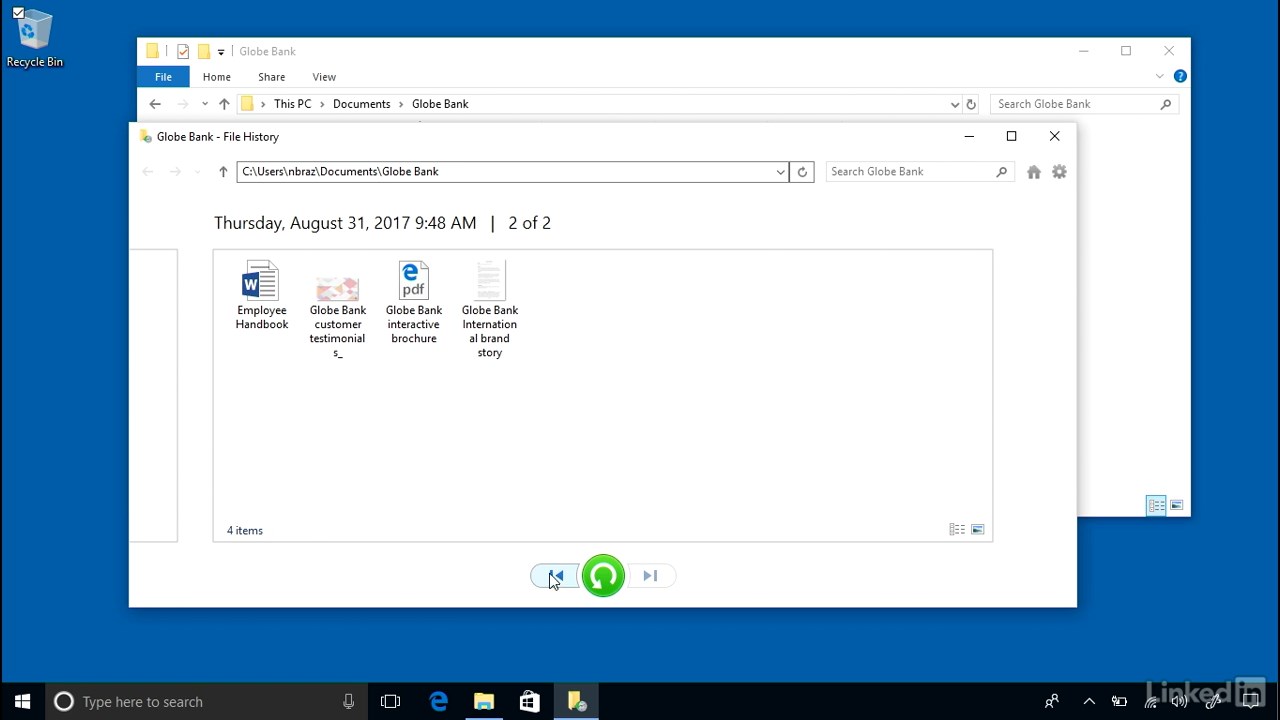1280x720 pixels.
Task: Switch File History to large icons view
Action: tap(978, 530)
